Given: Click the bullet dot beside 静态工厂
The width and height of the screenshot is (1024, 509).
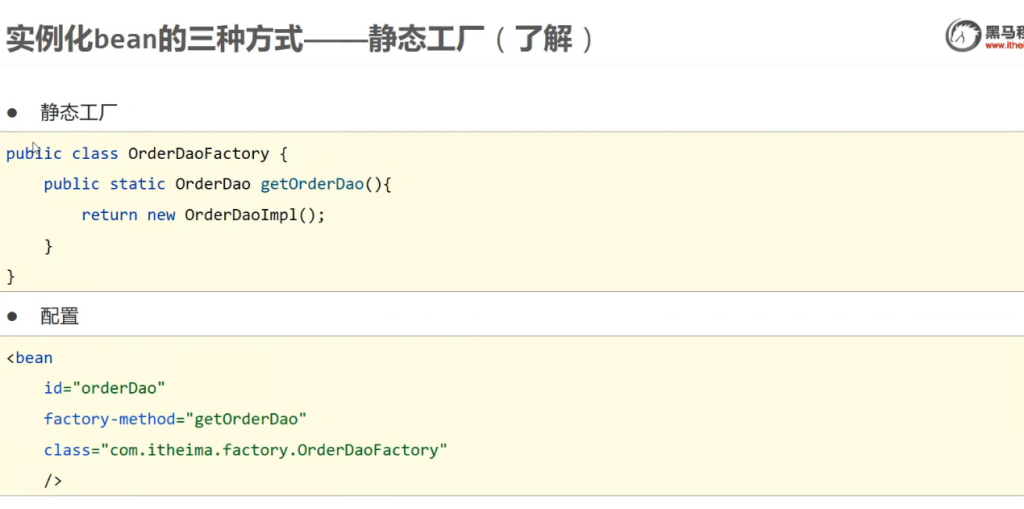Looking at the screenshot, I should (x=13, y=112).
